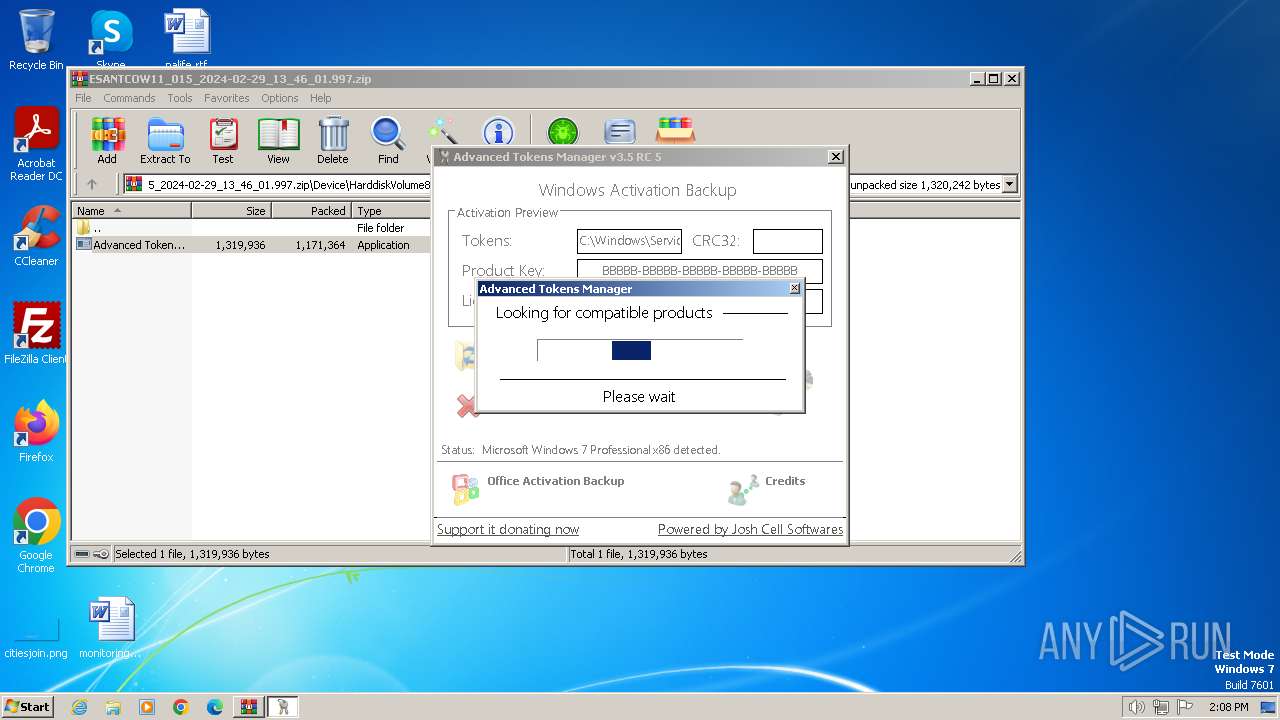This screenshot has height=720, width=1280.
Task: Expand the archive path dropdown arrow
Action: 1009,184
